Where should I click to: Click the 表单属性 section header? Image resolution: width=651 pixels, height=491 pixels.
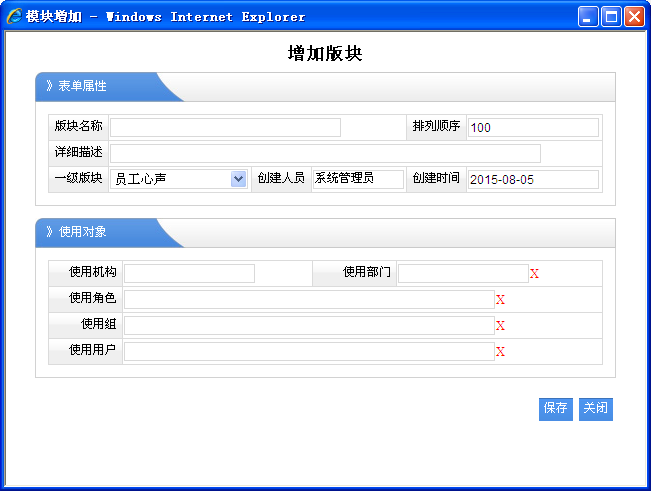(x=82, y=86)
